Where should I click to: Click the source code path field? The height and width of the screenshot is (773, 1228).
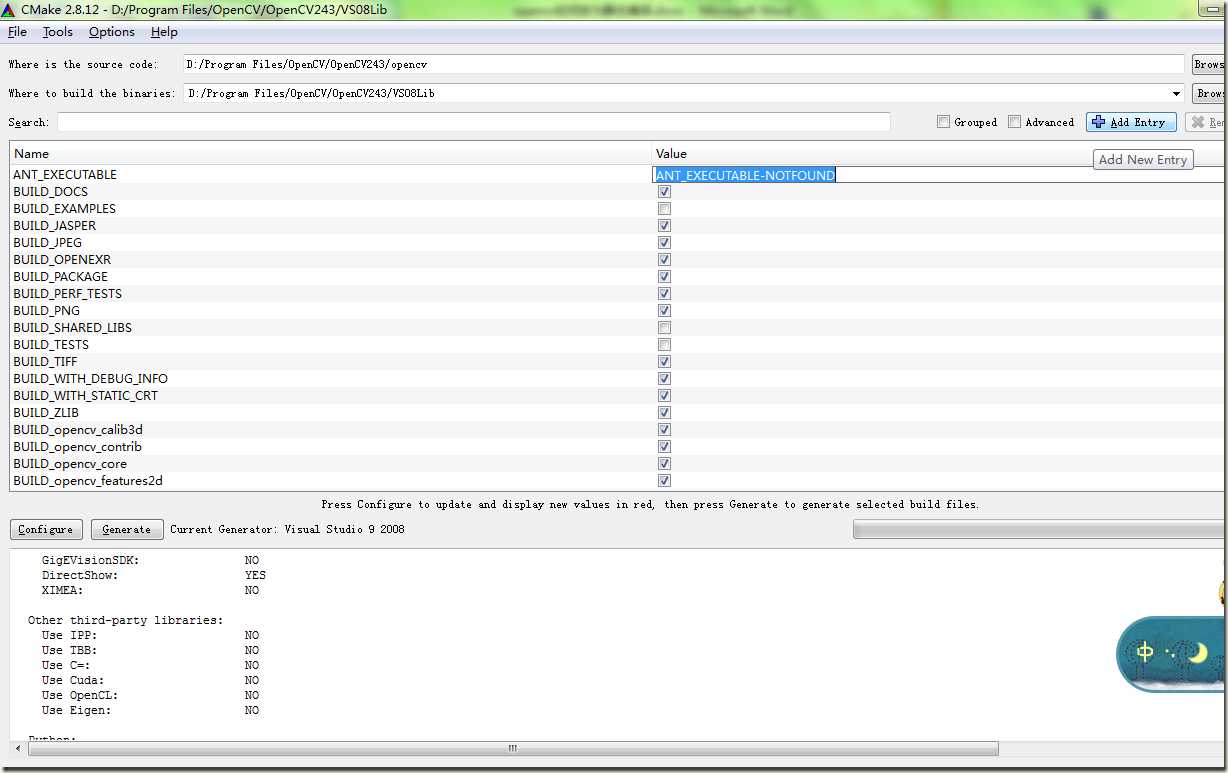[x=683, y=64]
